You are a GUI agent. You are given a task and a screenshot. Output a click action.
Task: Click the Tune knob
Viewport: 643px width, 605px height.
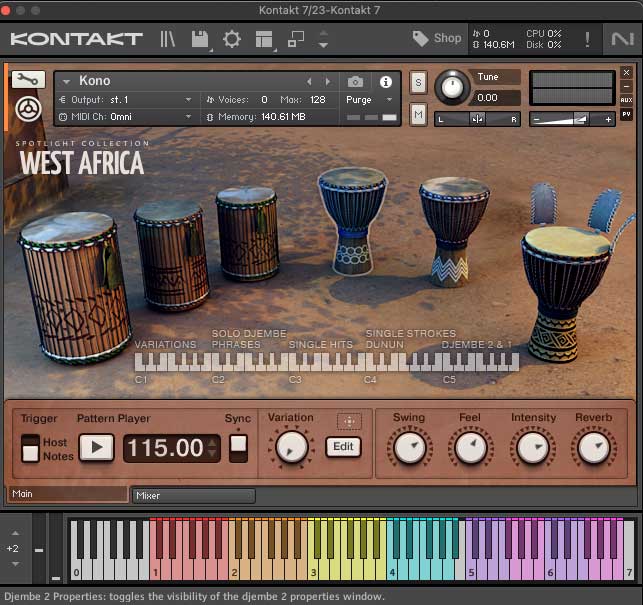click(x=452, y=87)
